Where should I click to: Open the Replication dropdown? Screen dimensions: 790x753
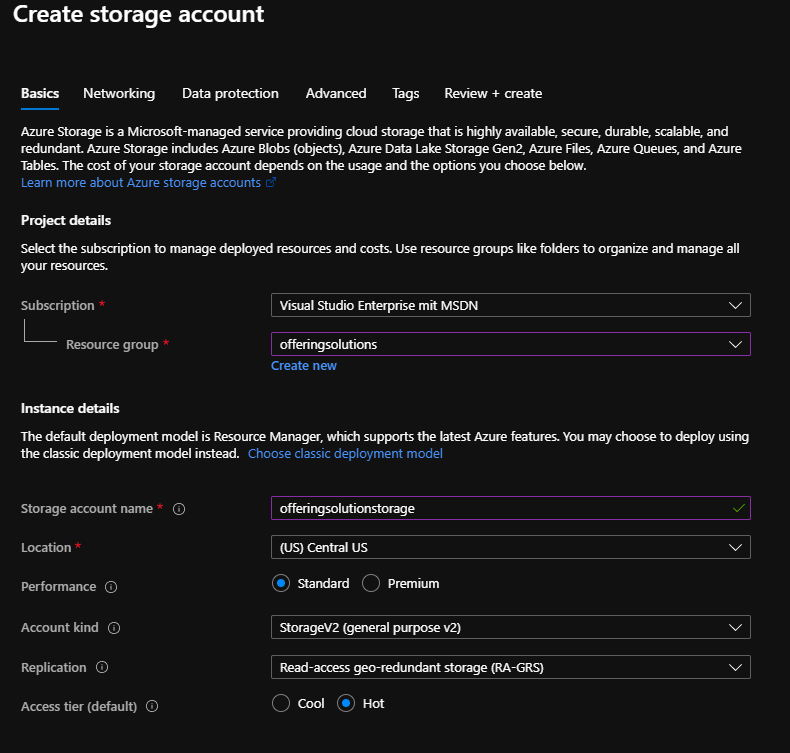coord(511,667)
